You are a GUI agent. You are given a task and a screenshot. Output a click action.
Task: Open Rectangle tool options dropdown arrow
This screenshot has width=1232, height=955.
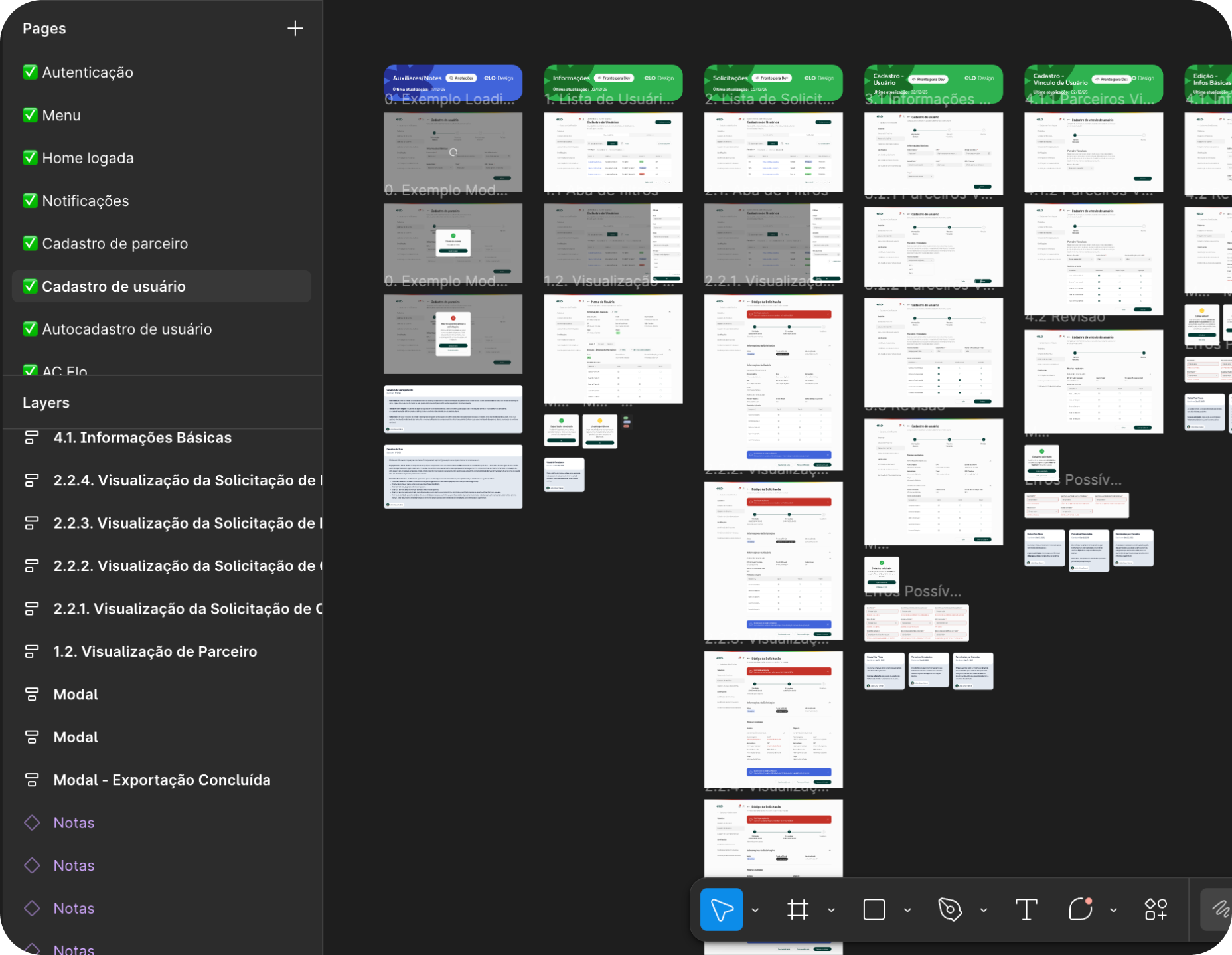907,910
